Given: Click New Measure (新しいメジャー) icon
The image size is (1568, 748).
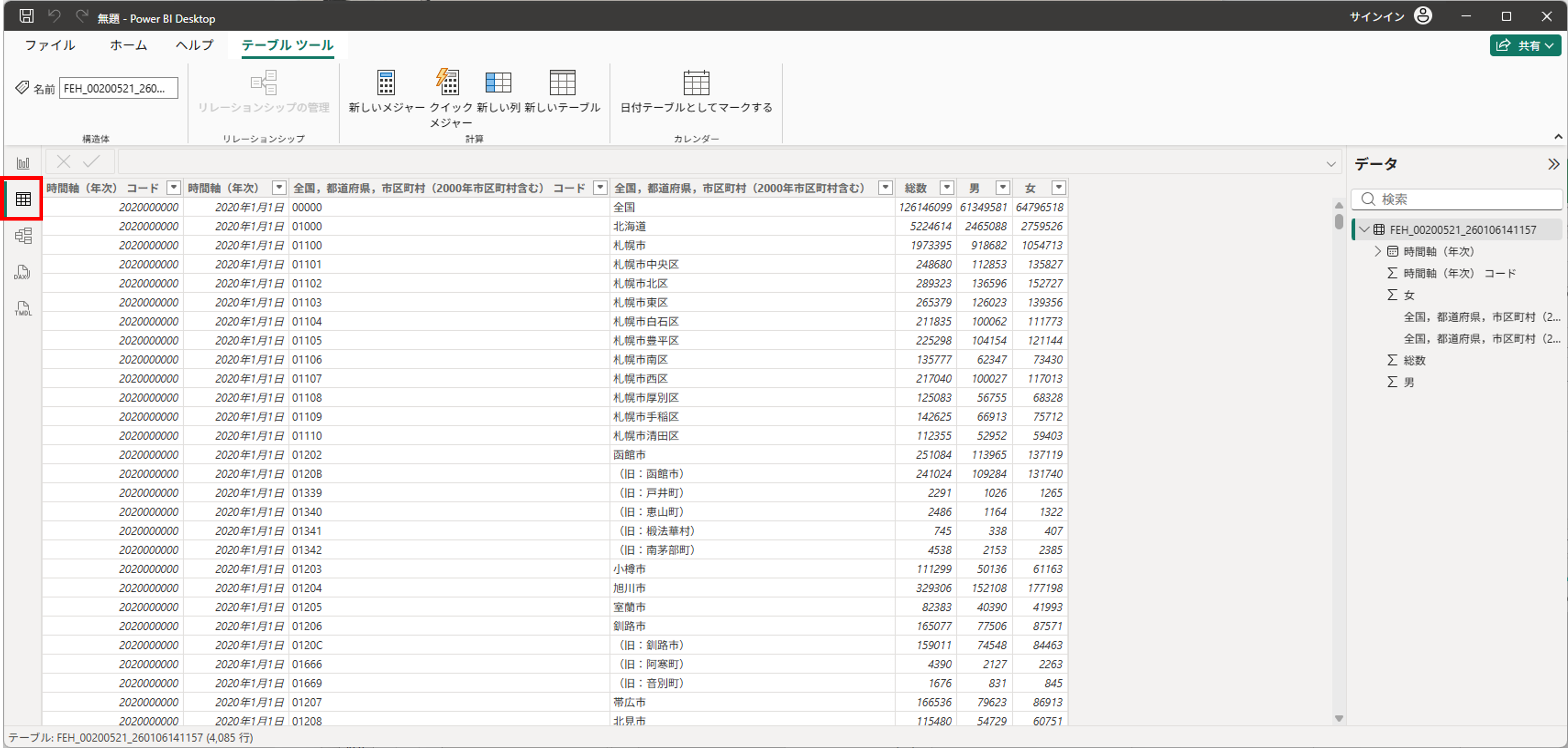Looking at the screenshot, I should point(386,83).
